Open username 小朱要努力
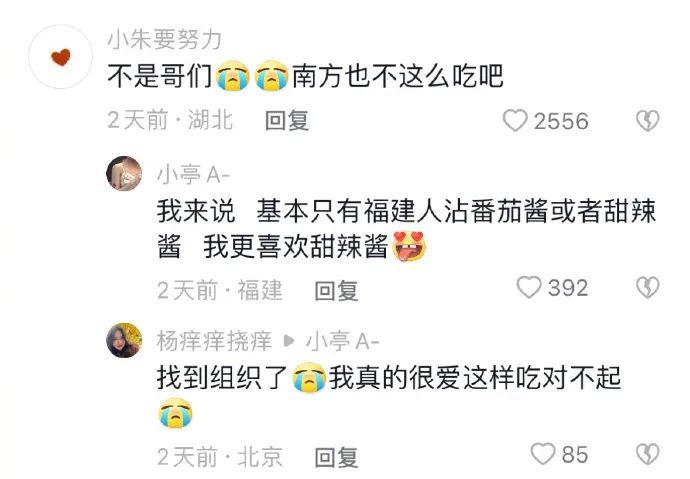The width and height of the screenshot is (690, 479). pyautogui.click(x=164, y=40)
